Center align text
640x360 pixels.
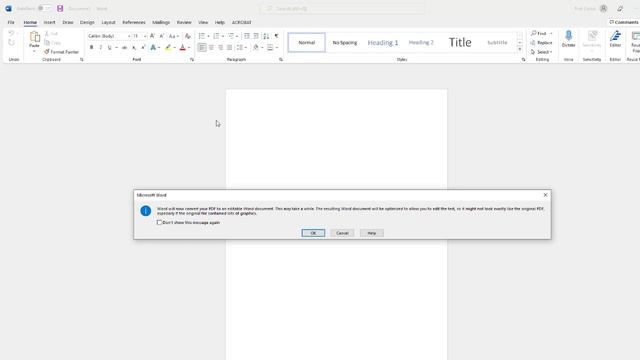(211, 48)
